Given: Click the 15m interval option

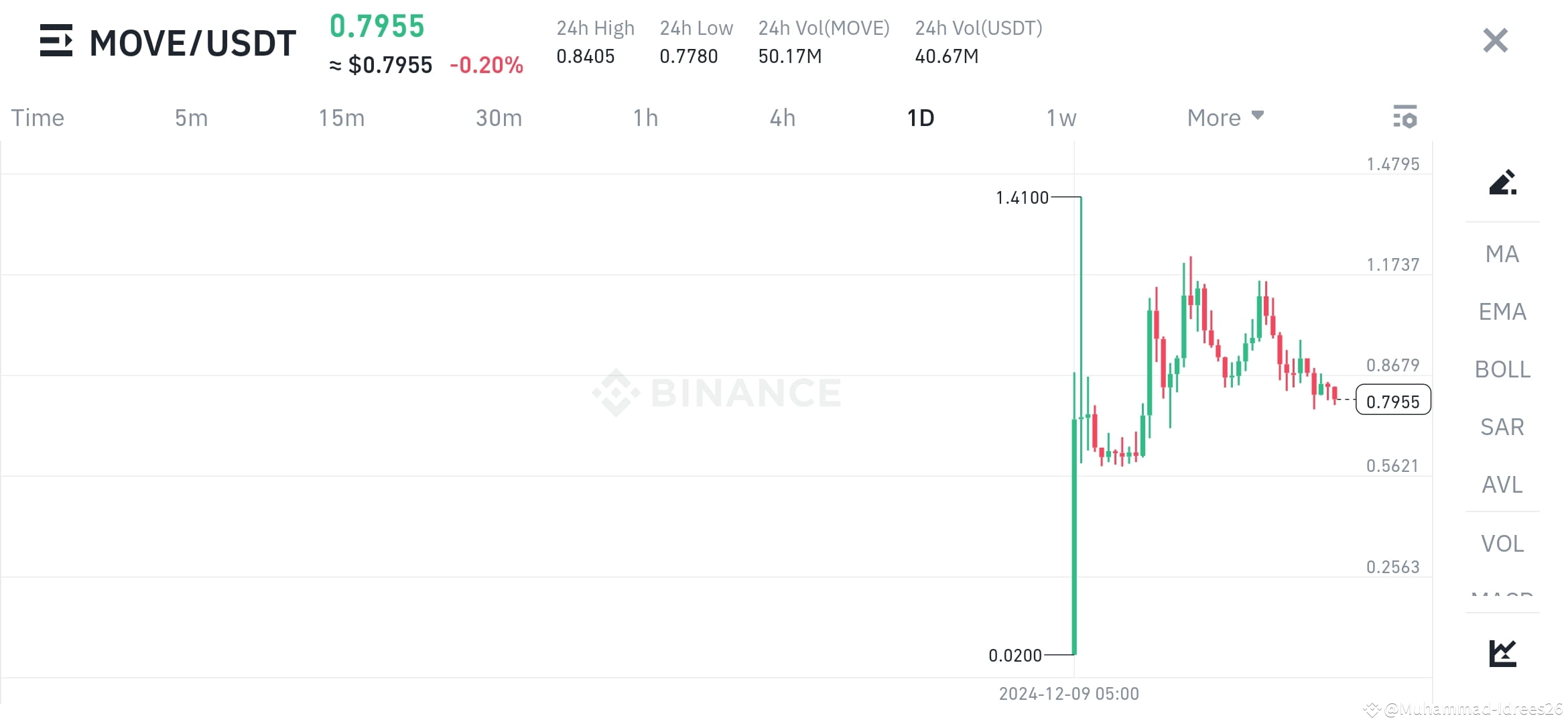Looking at the screenshot, I should point(342,117).
